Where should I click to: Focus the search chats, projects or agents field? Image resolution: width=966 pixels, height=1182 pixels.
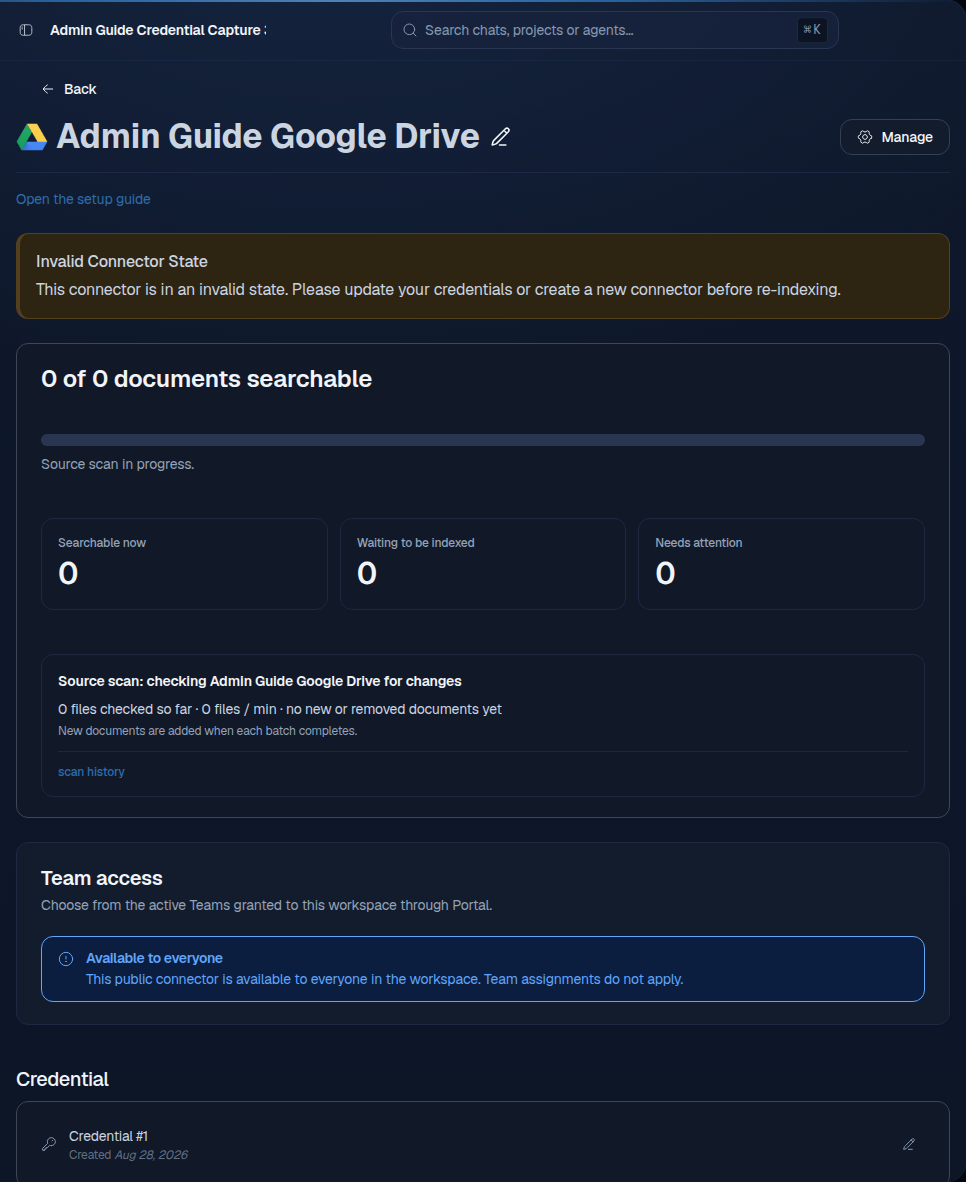pos(614,30)
